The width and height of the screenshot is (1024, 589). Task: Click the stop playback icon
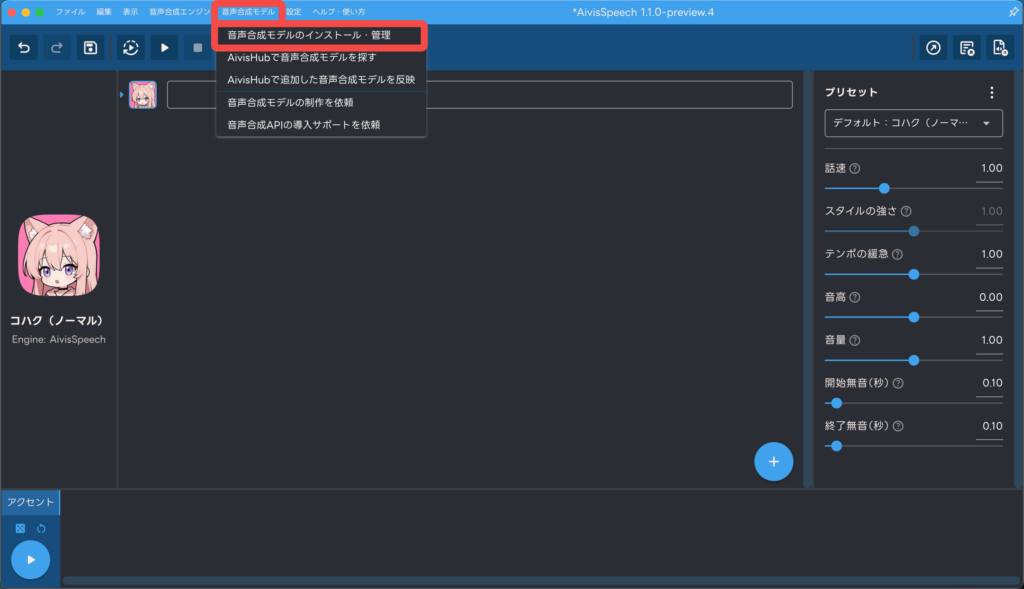198,47
